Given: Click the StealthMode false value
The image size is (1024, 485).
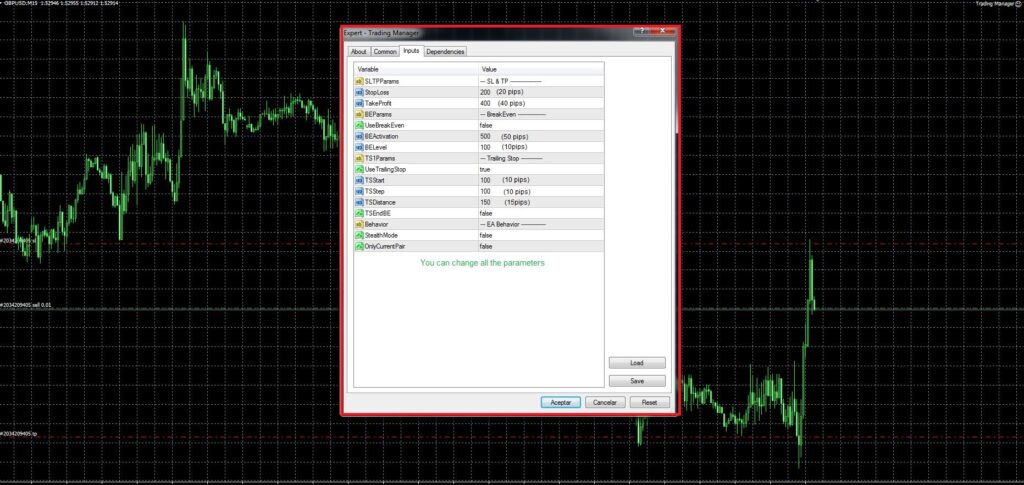Looking at the screenshot, I should pyautogui.click(x=486, y=235).
